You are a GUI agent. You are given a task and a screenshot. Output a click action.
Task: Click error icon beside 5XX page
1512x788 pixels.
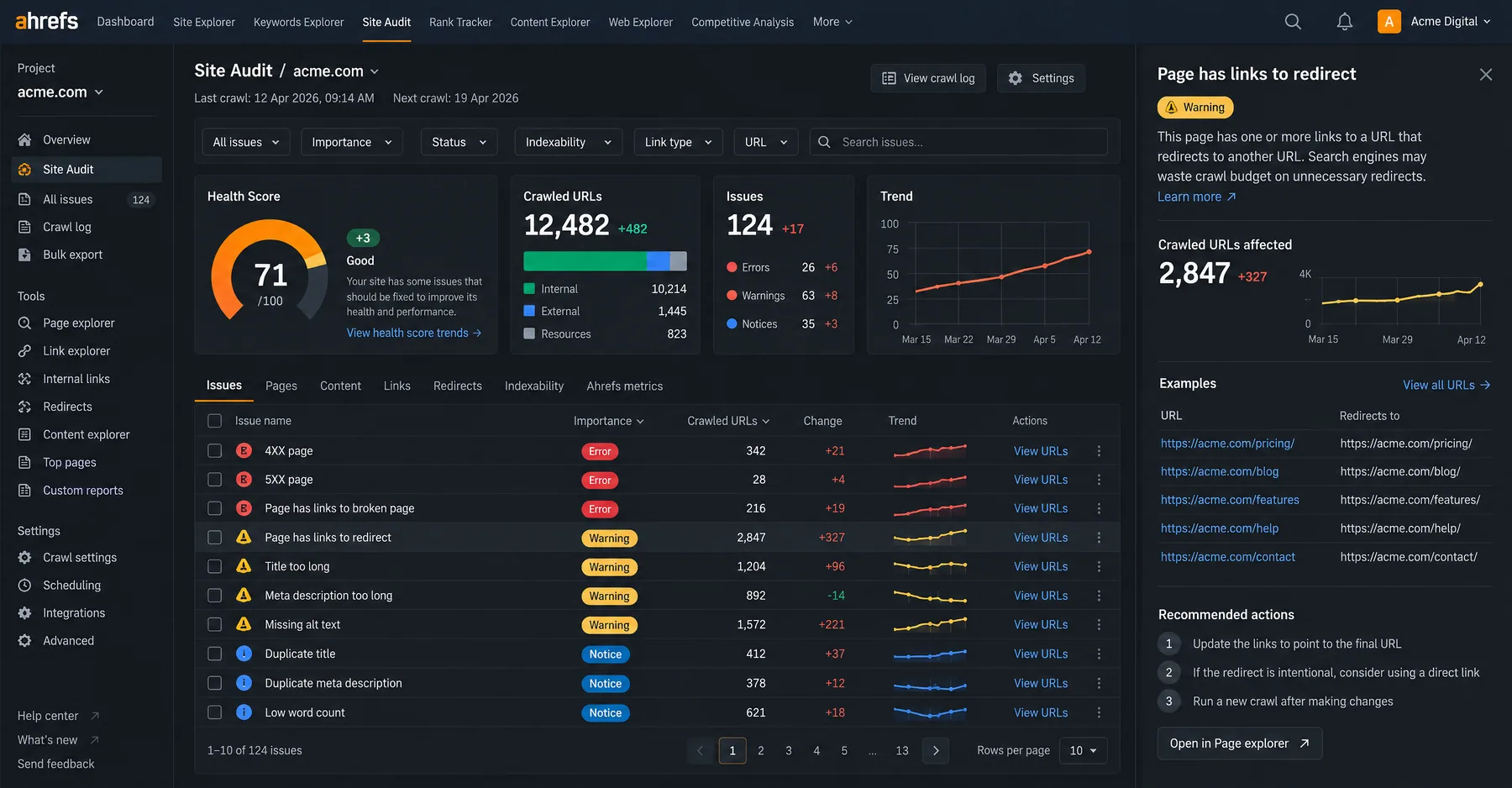pyautogui.click(x=244, y=480)
